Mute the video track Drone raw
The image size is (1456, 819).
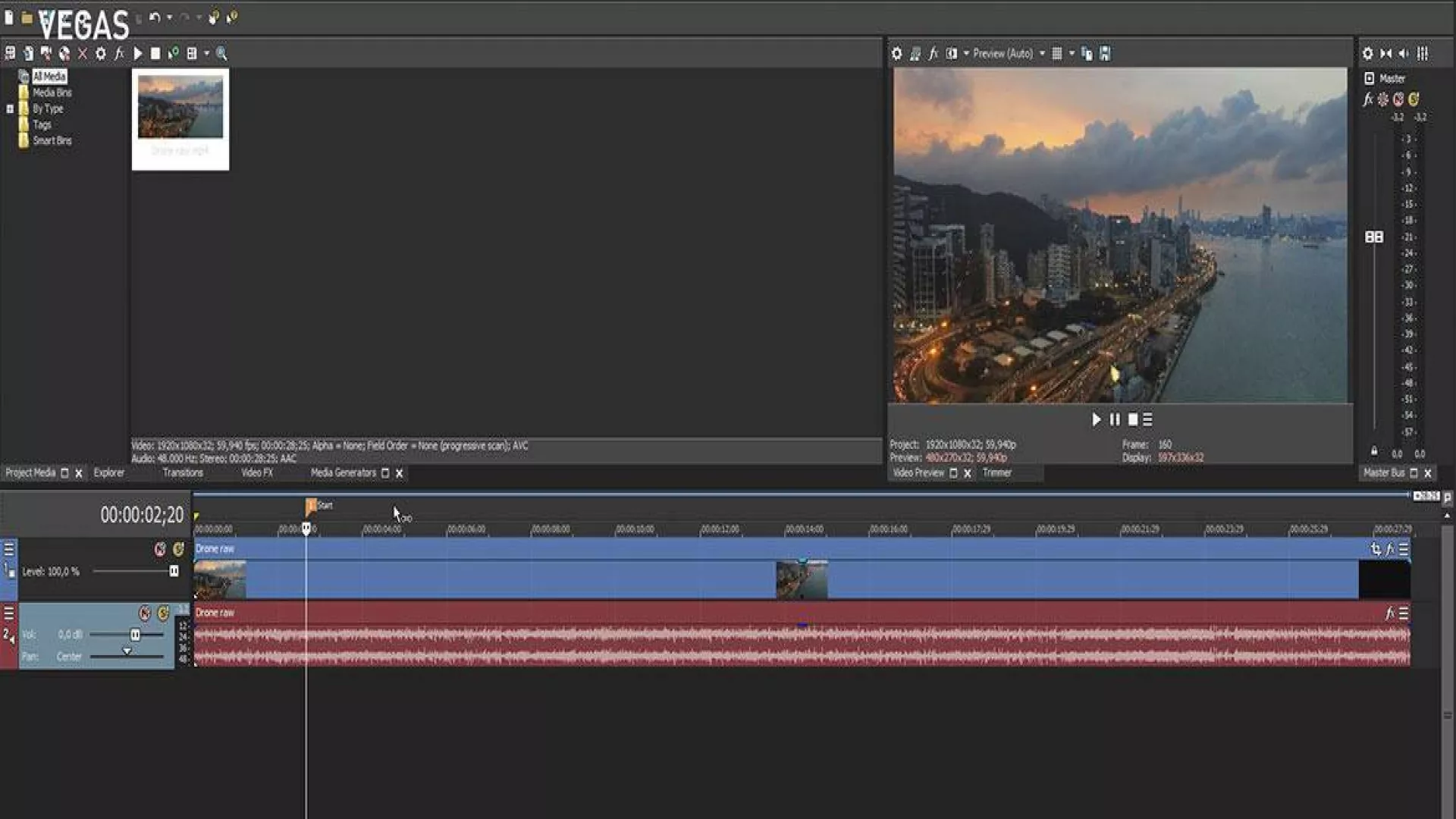tap(160, 549)
